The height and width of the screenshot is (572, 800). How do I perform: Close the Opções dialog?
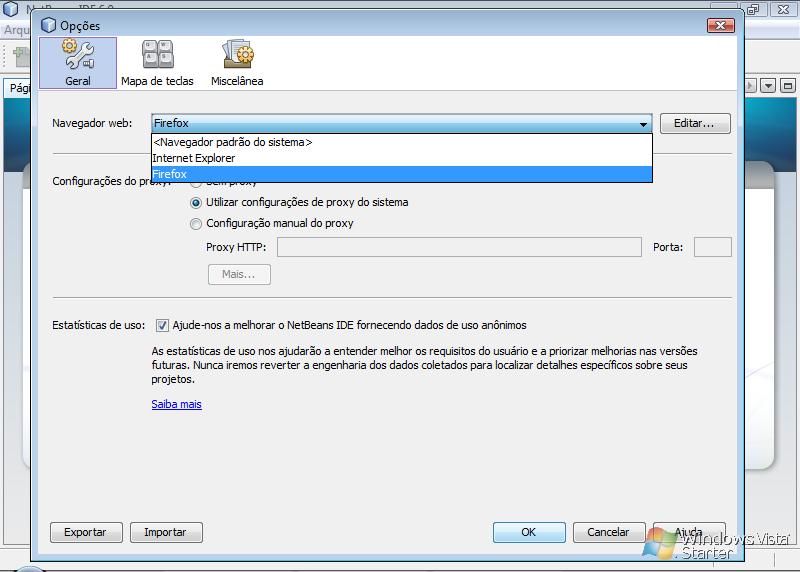(x=720, y=26)
